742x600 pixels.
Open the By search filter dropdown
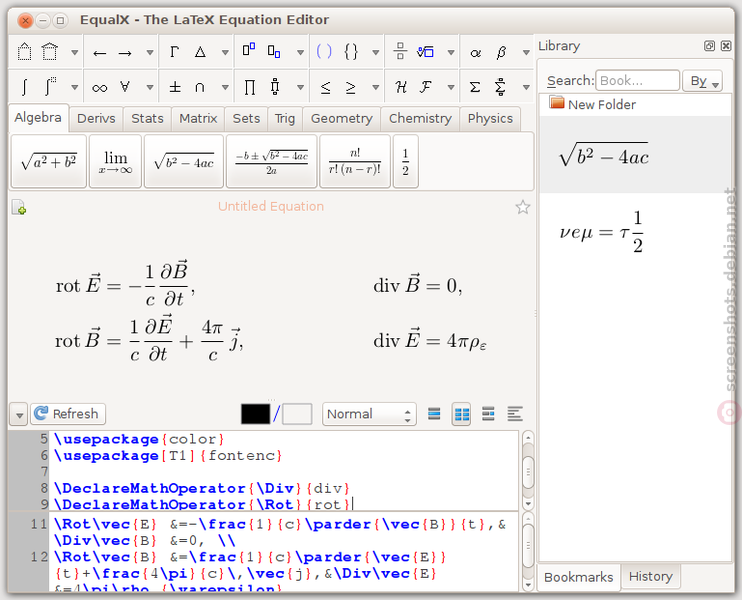(703, 81)
